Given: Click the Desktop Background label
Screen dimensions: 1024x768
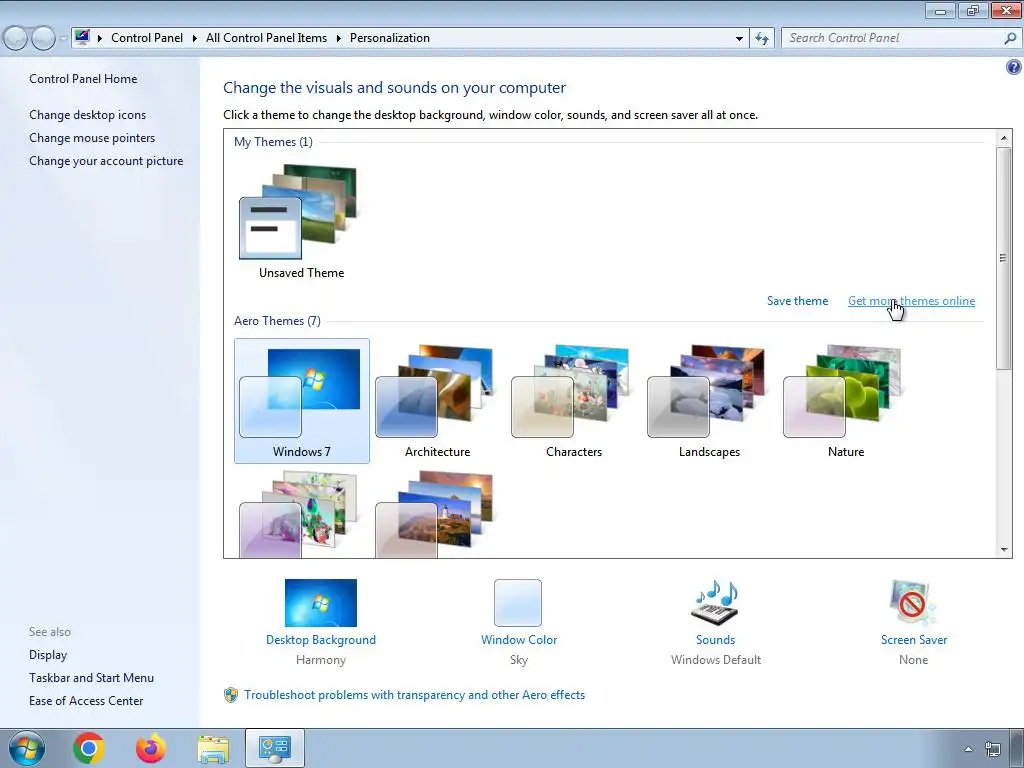Looking at the screenshot, I should tap(321, 640).
